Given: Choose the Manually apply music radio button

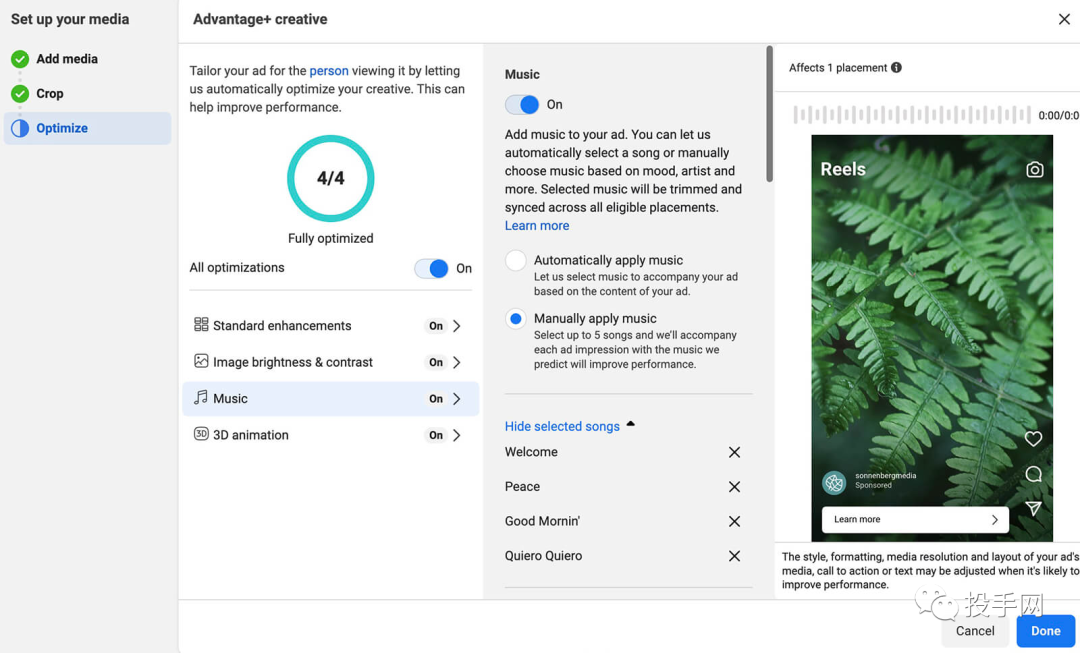Looking at the screenshot, I should point(516,319).
